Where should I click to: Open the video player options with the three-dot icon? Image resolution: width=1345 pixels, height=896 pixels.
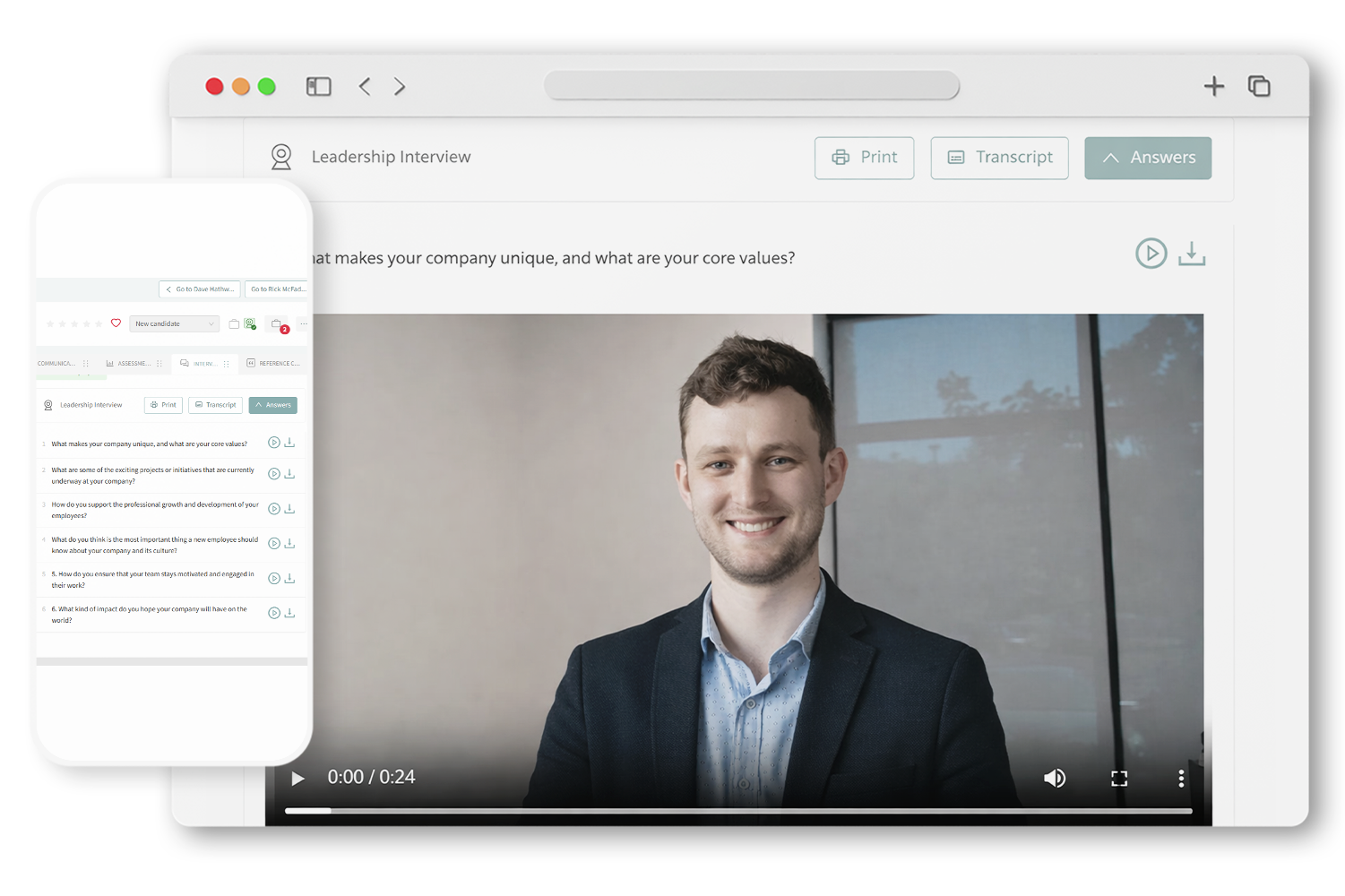[x=1181, y=778]
